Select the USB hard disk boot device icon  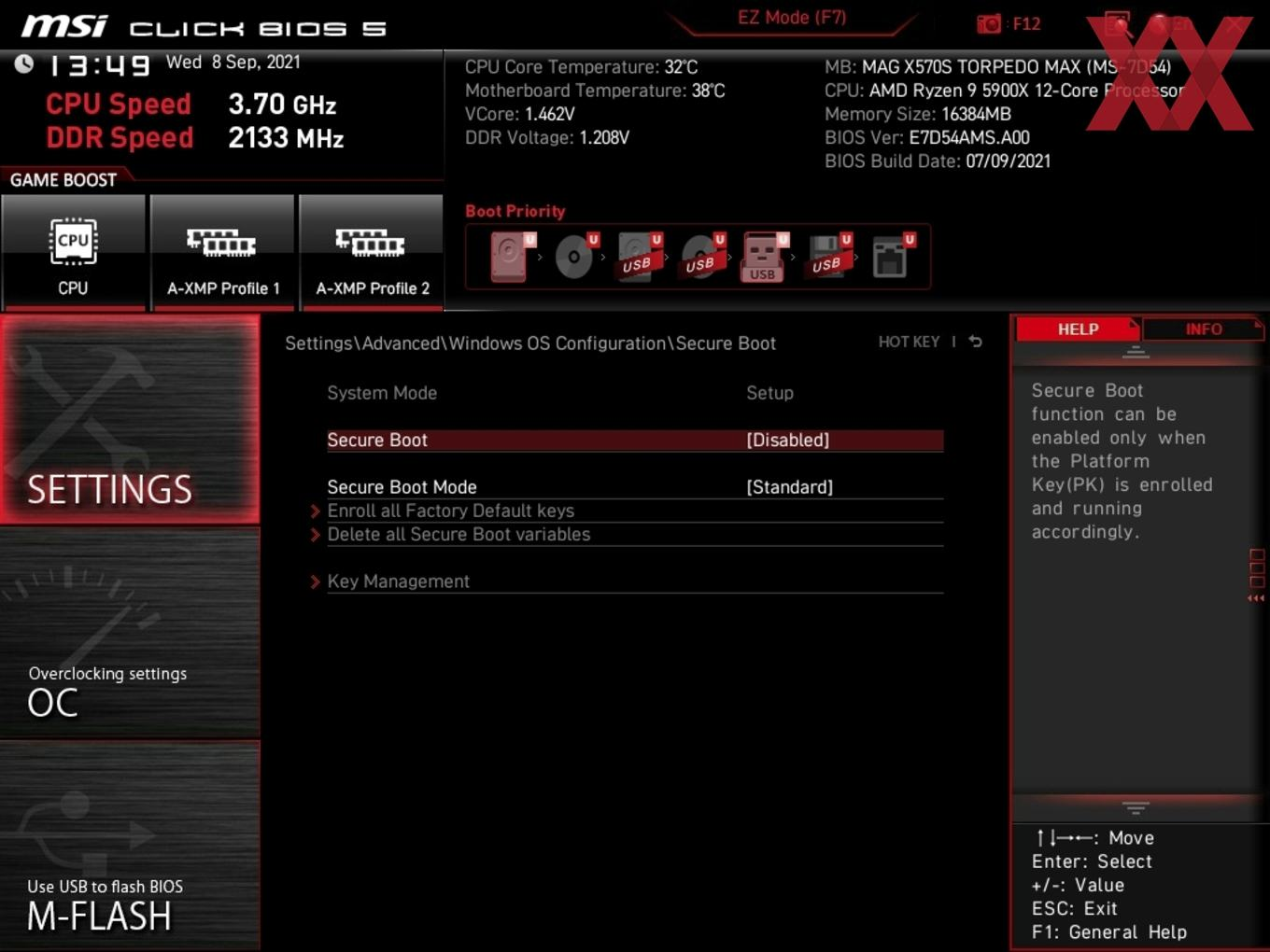[x=640, y=257]
